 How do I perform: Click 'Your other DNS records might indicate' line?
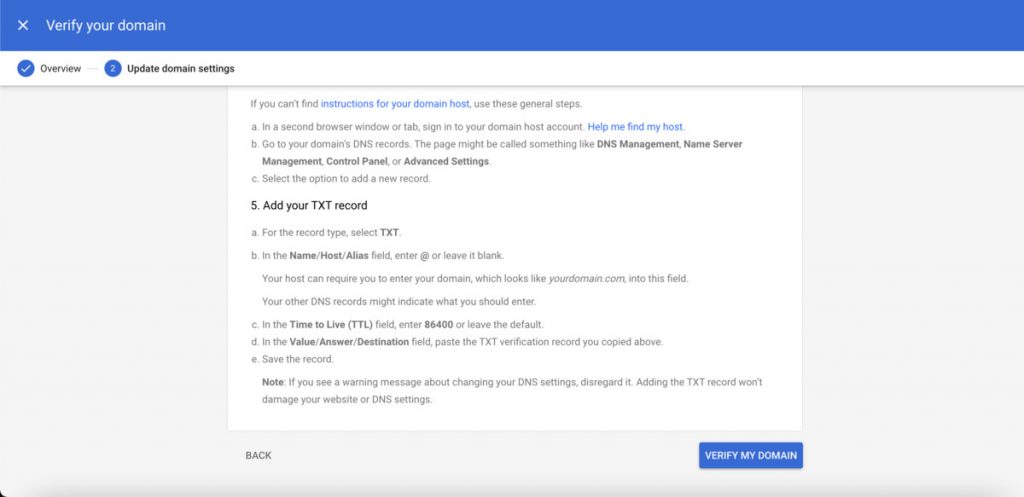(399, 302)
